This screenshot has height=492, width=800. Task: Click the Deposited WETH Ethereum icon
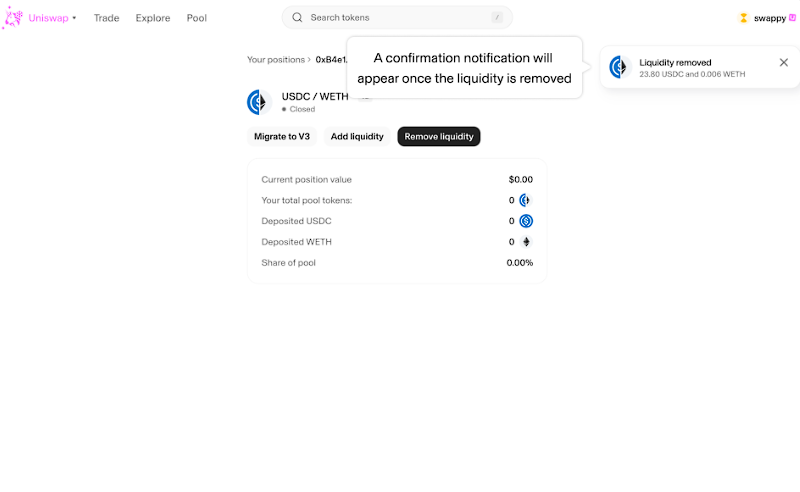(x=526, y=242)
